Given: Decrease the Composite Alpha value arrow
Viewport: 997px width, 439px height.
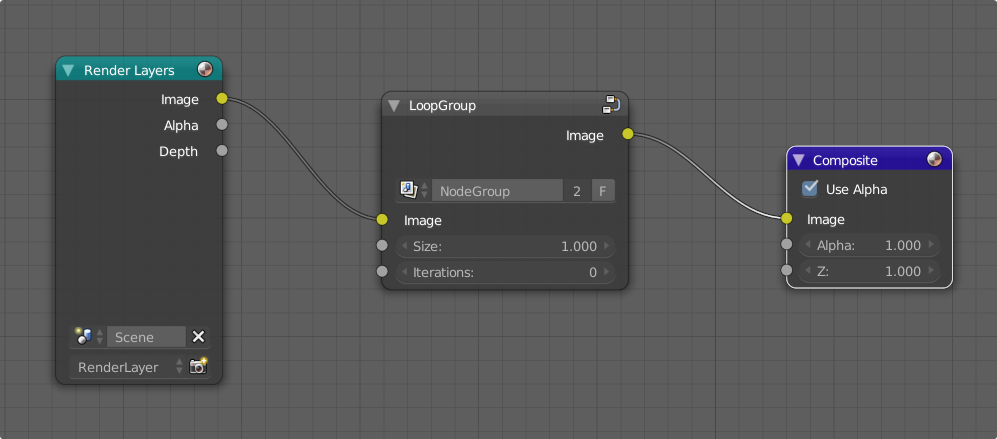Looking at the screenshot, I should [808, 245].
